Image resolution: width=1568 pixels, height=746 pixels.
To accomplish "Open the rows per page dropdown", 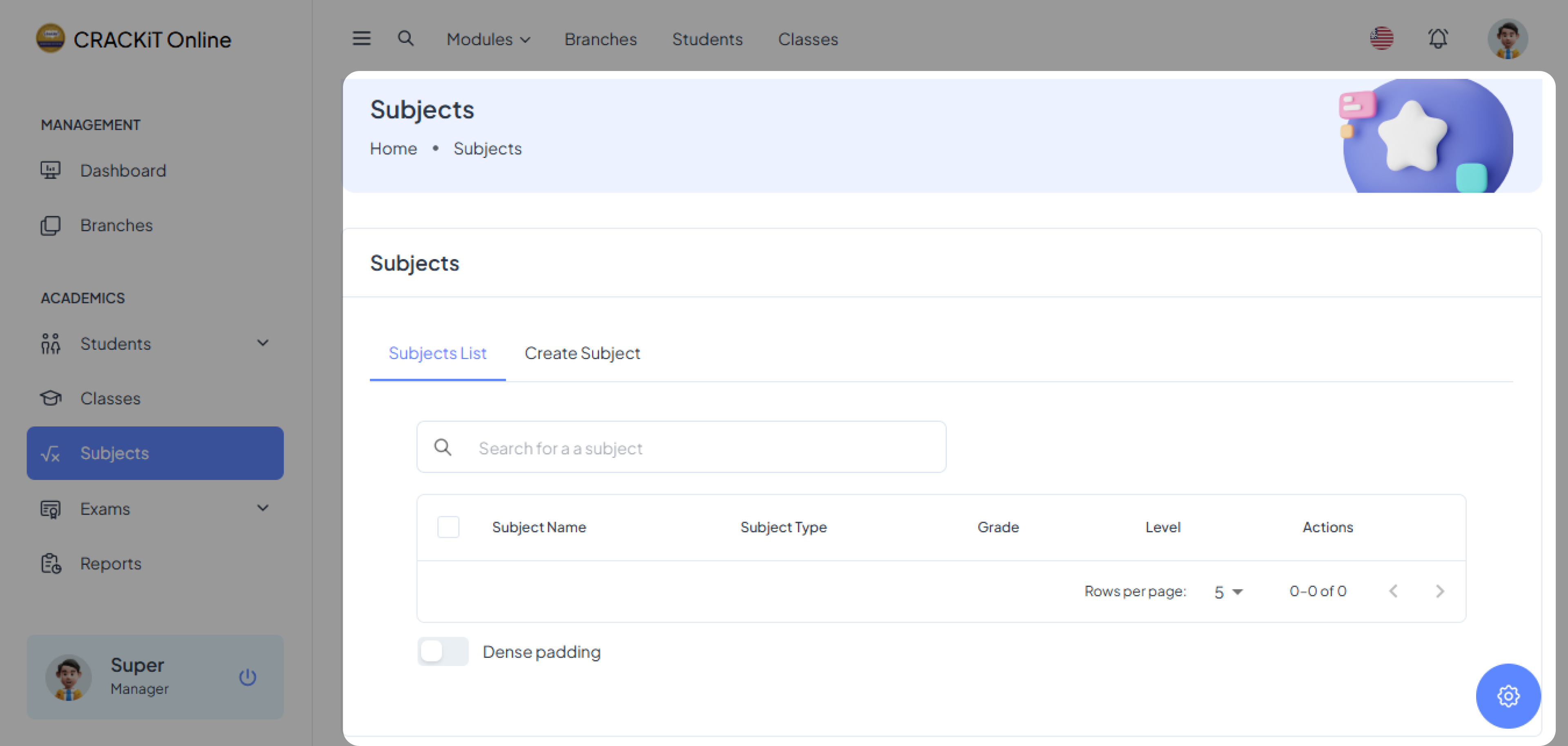I will (1228, 591).
